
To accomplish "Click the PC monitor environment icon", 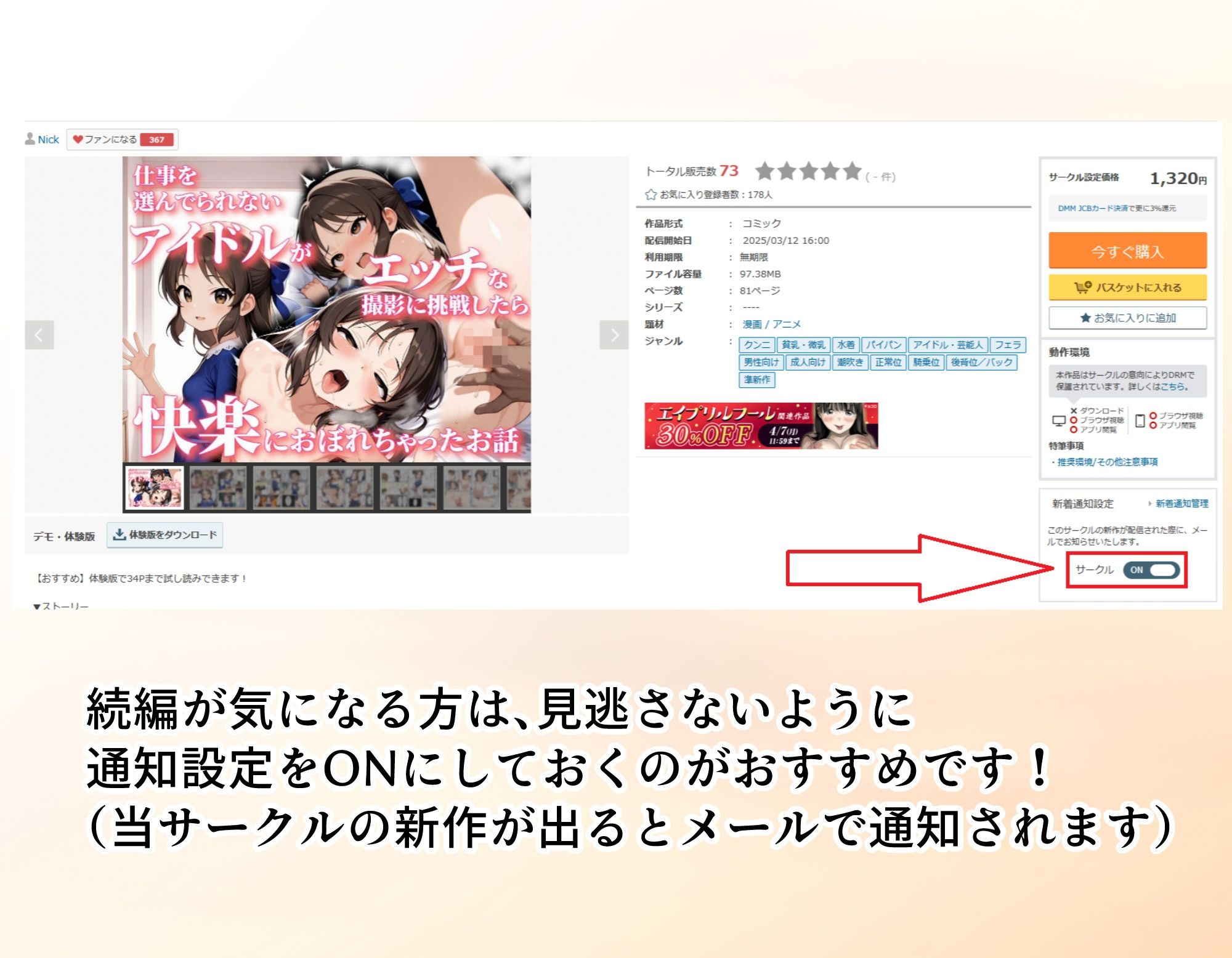I will click(x=1058, y=421).
